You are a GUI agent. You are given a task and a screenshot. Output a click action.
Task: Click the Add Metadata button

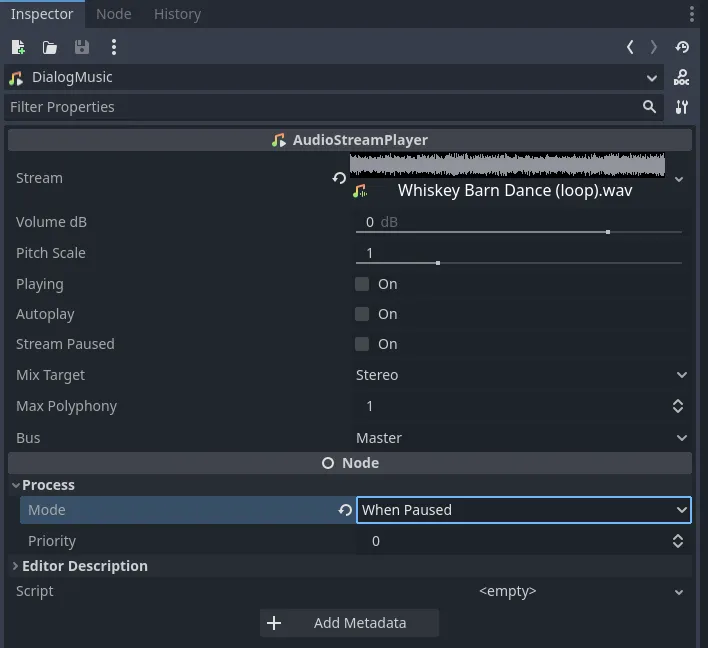pyautogui.click(x=349, y=623)
